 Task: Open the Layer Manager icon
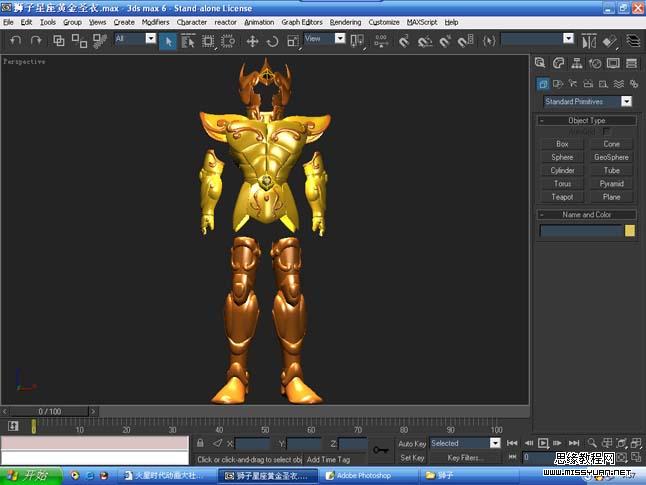[633, 41]
